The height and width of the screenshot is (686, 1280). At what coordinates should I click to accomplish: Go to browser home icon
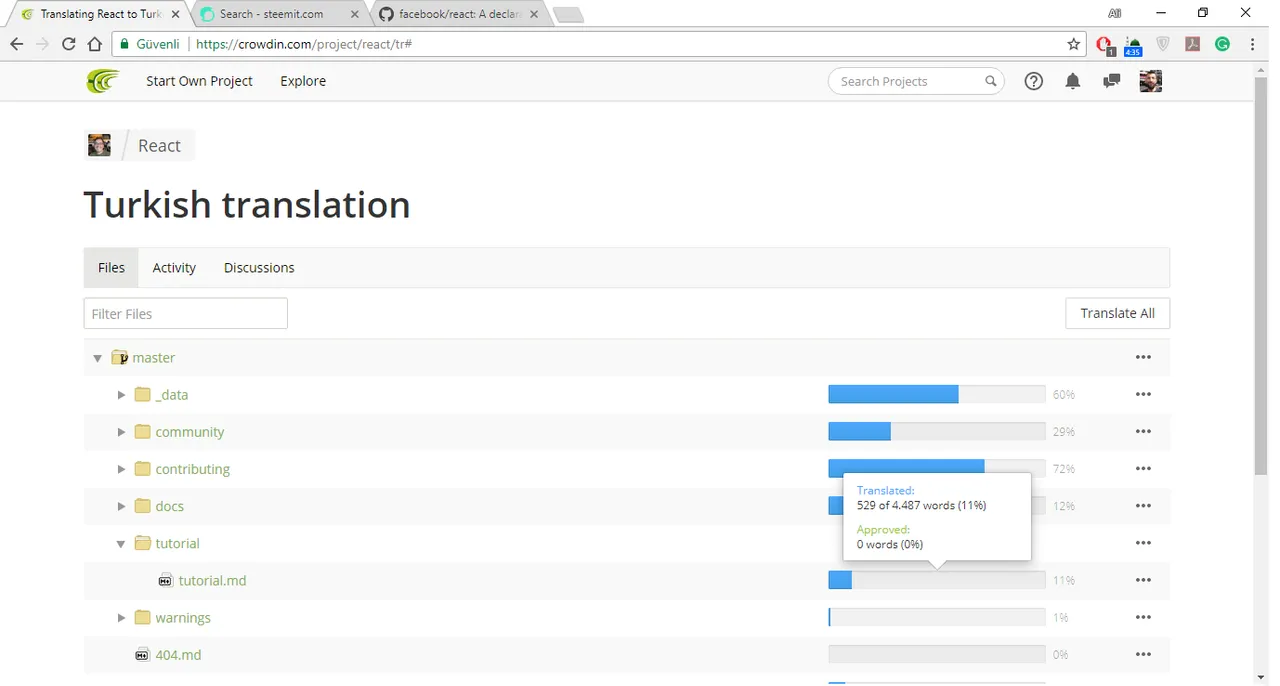coord(94,44)
